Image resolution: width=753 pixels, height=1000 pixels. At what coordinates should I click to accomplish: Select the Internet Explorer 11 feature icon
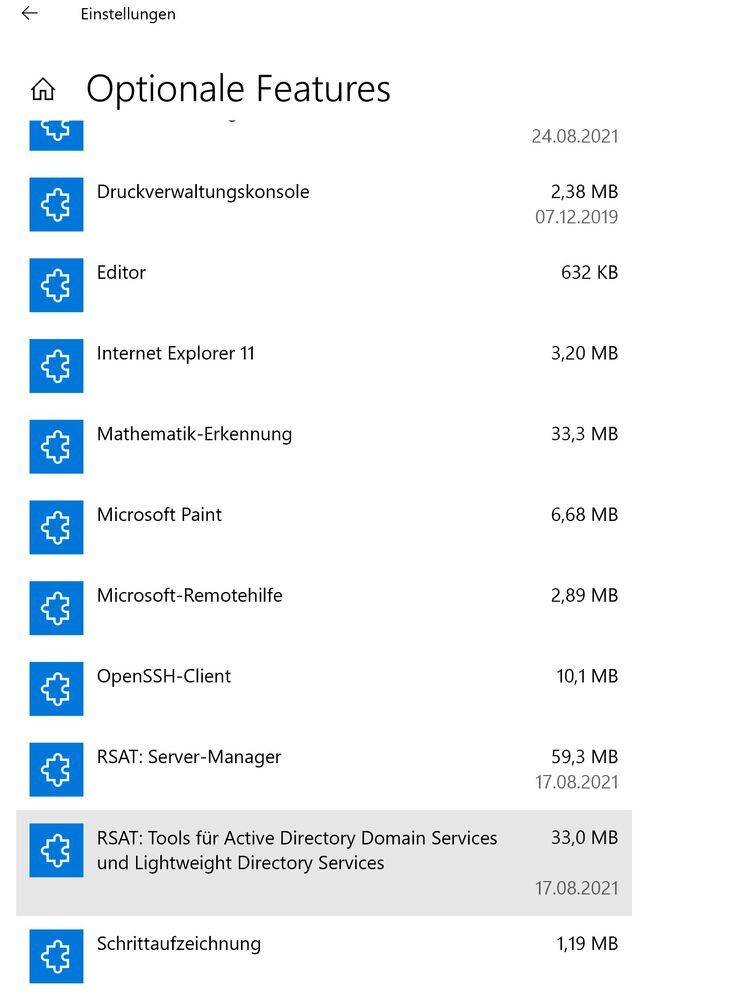56,365
